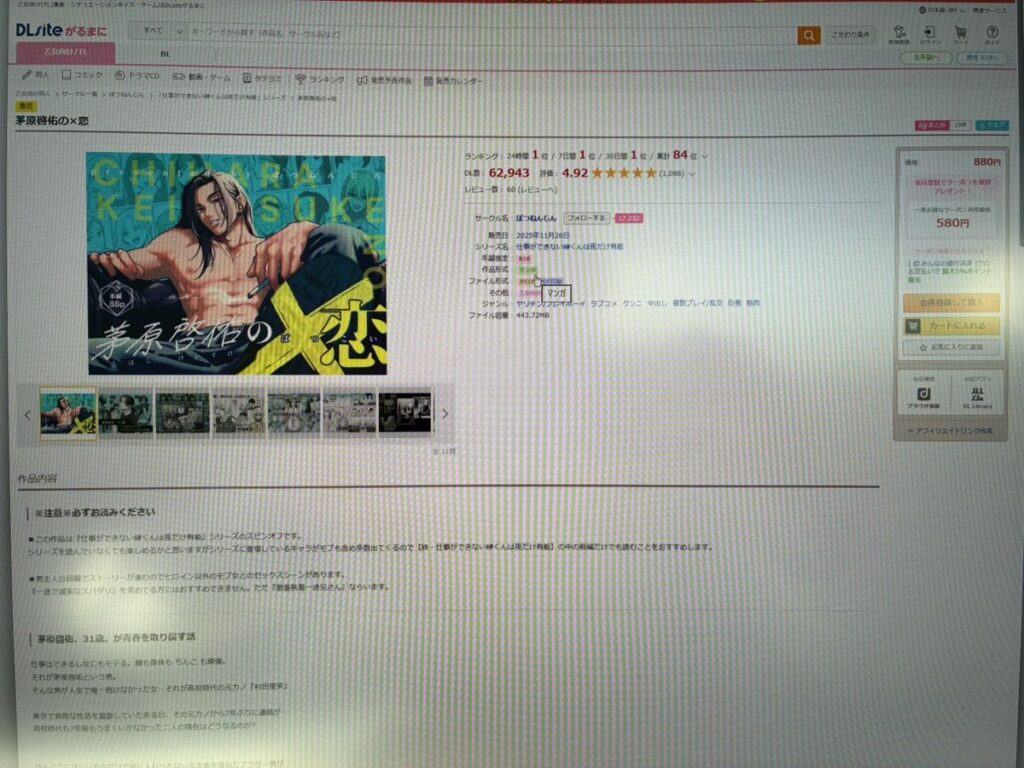Click the DLsite logo
1024x768 pixels.
(x=54, y=31)
